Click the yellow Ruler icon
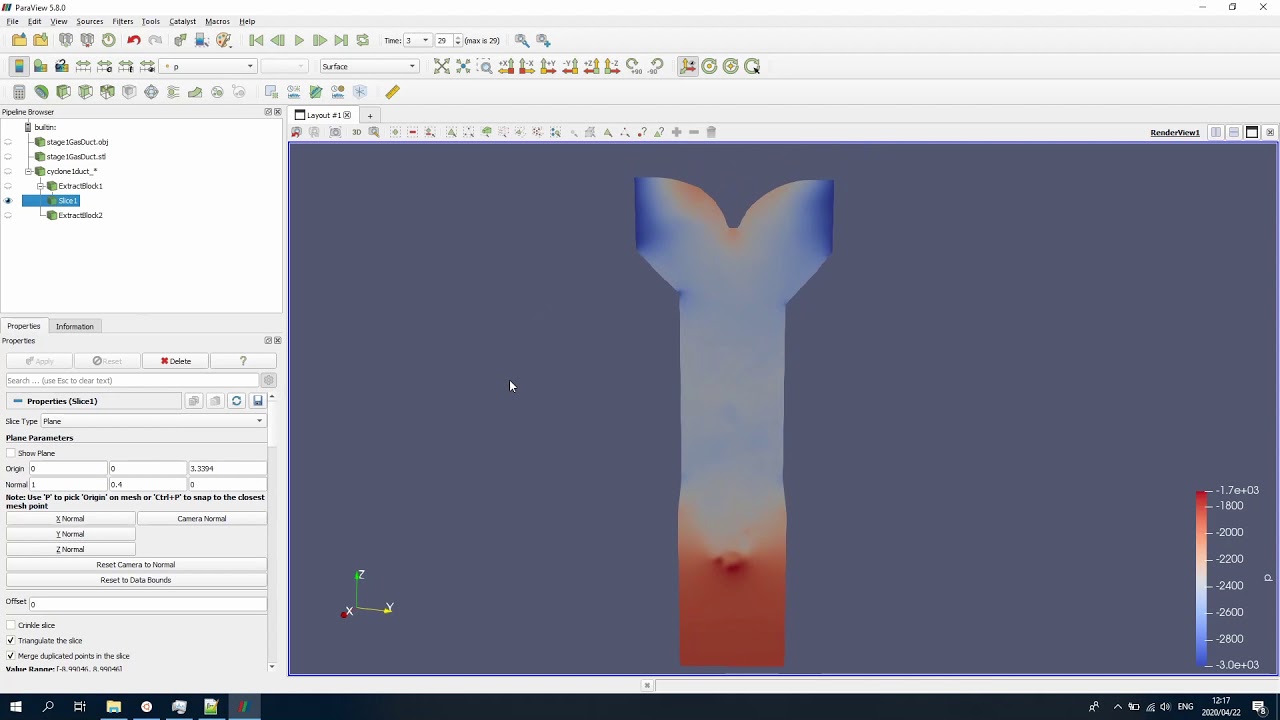 click(392, 92)
